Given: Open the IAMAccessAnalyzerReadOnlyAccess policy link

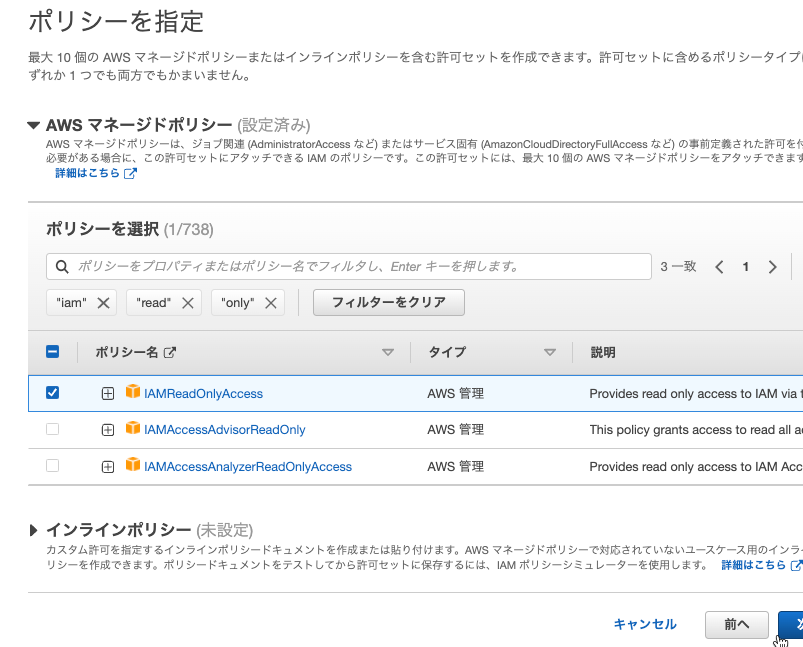Looking at the screenshot, I should coord(248,467).
